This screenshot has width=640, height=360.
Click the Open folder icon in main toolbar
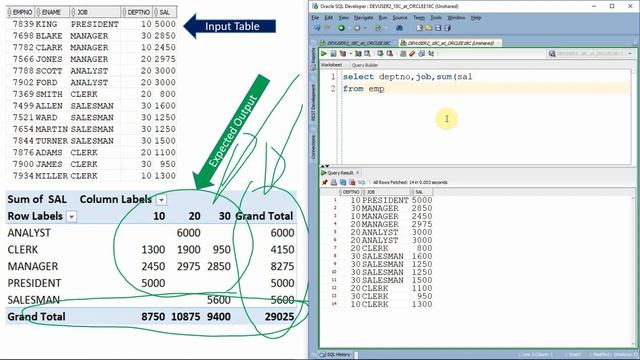(429, 28)
